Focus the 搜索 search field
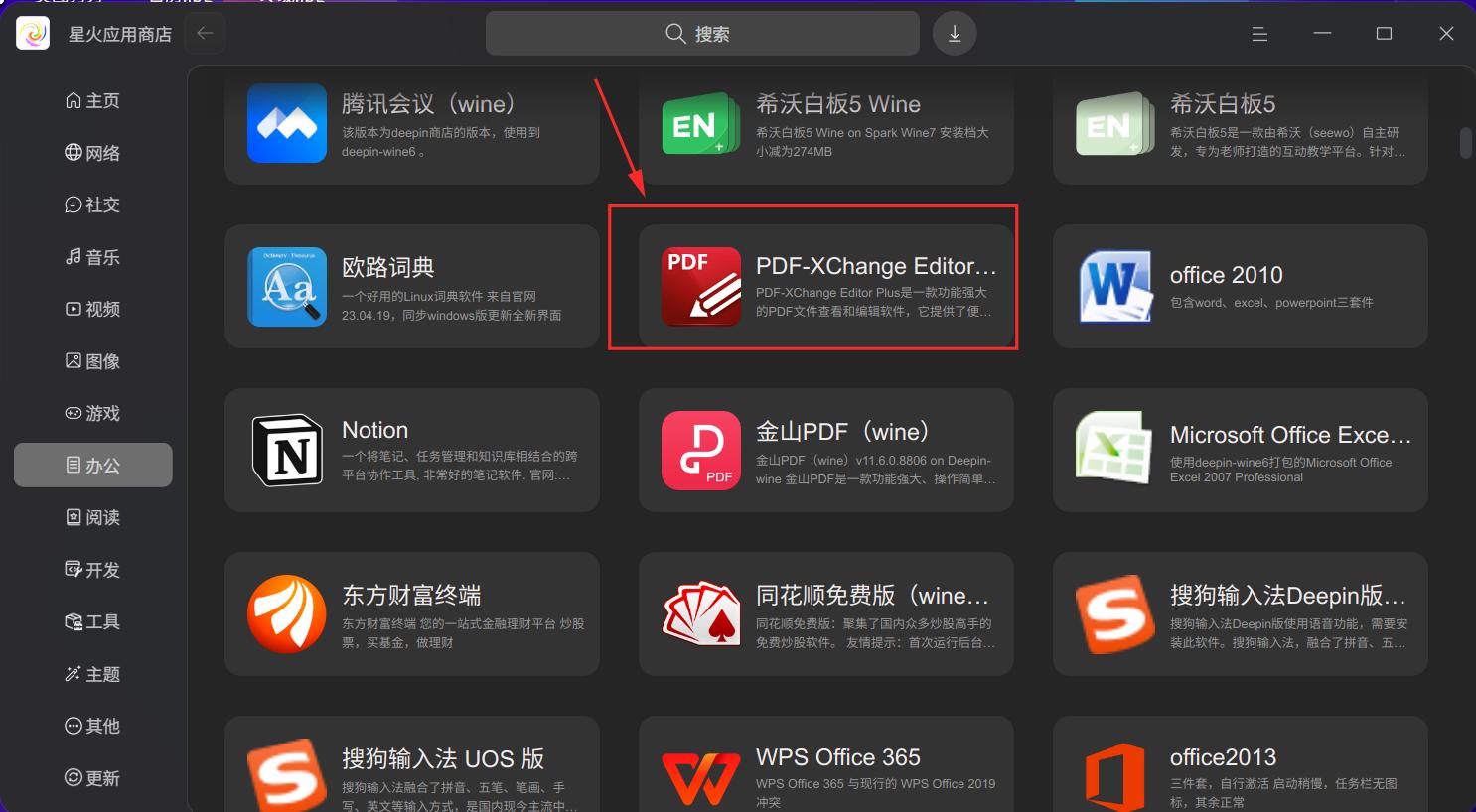 click(x=702, y=34)
